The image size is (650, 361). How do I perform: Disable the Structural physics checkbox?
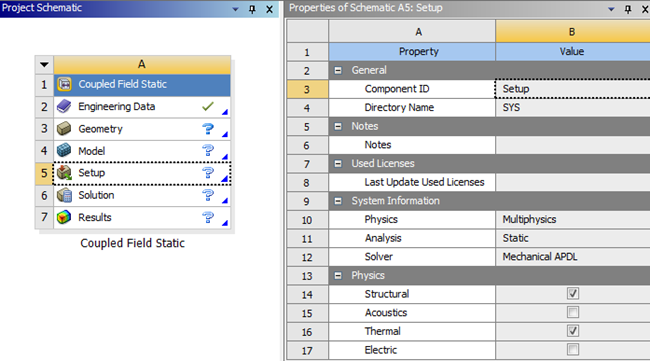coord(573,294)
